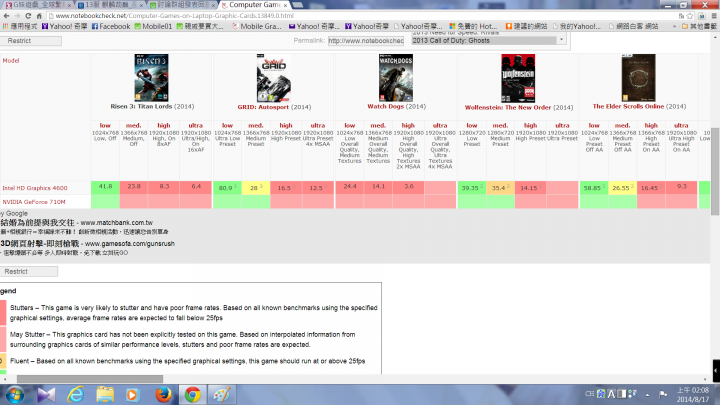The width and height of the screenshot is (720, 405).
Task: Open the Windows Start menu
Action: (15, 395)
